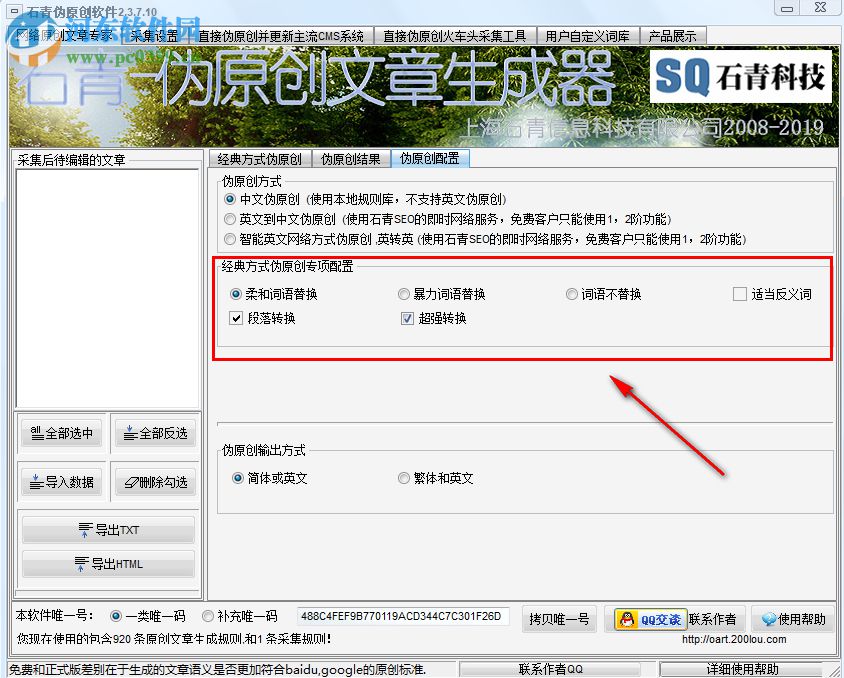Open 直接伪原创并更新主流CMS系统 tab
The width and height of the screenshot is (844, 678).
click(281, 36)
